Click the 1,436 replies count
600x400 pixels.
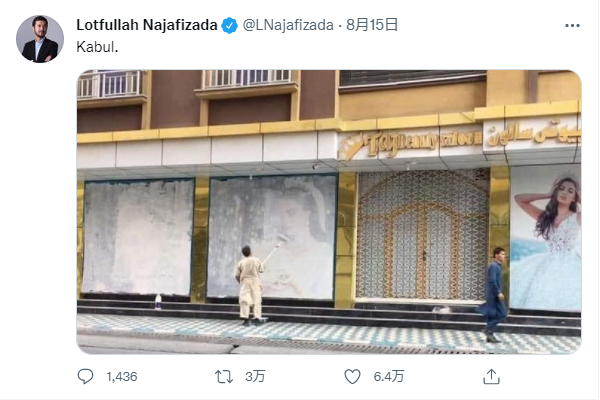(x=122, y=377)
